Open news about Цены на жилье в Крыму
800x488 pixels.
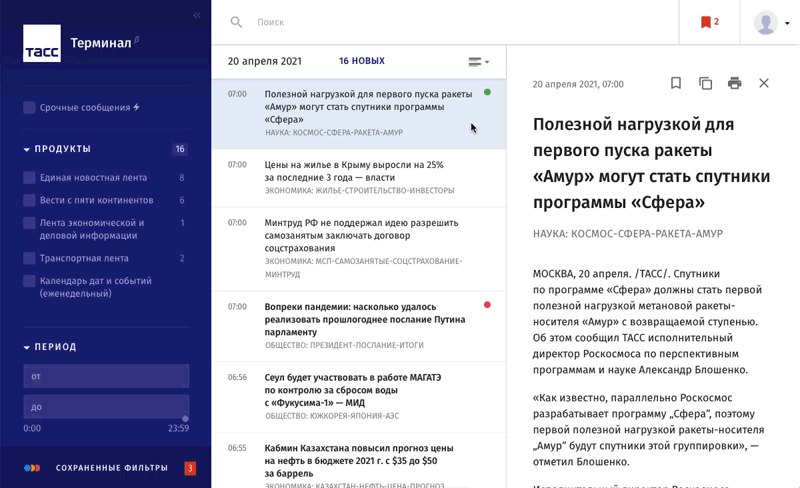[x=359, y=177]
